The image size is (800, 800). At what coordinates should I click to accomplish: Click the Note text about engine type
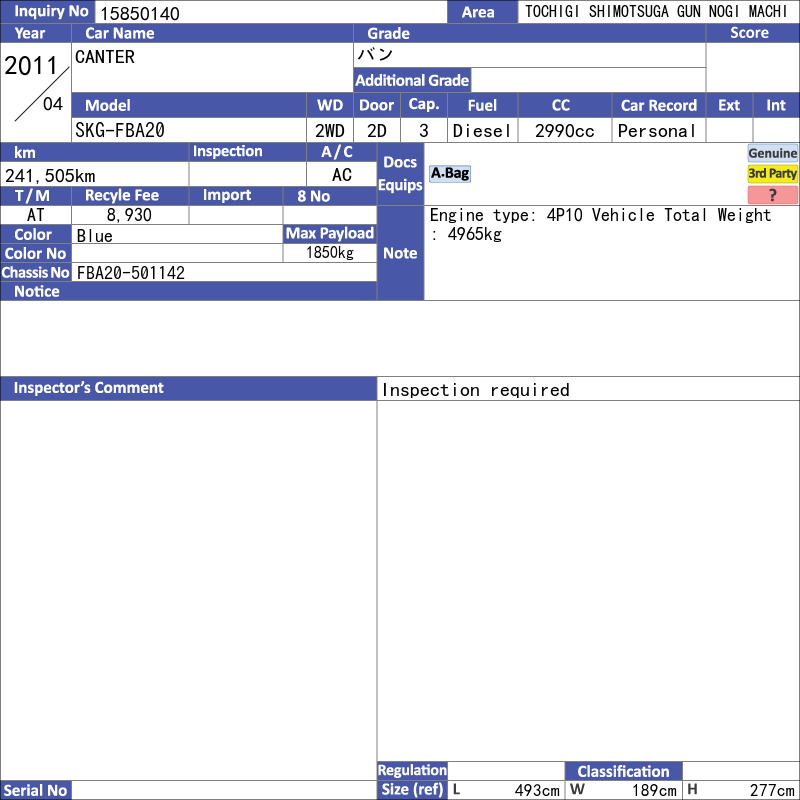(600, 225)
